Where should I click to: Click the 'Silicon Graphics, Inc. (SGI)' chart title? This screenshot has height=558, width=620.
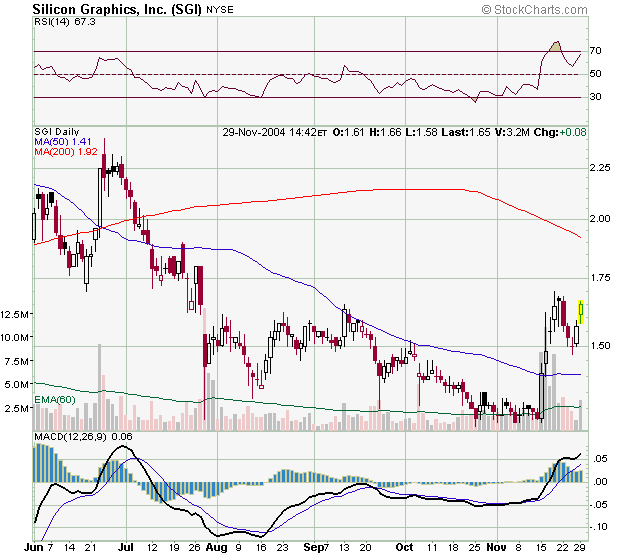click(x=117, y=9)
